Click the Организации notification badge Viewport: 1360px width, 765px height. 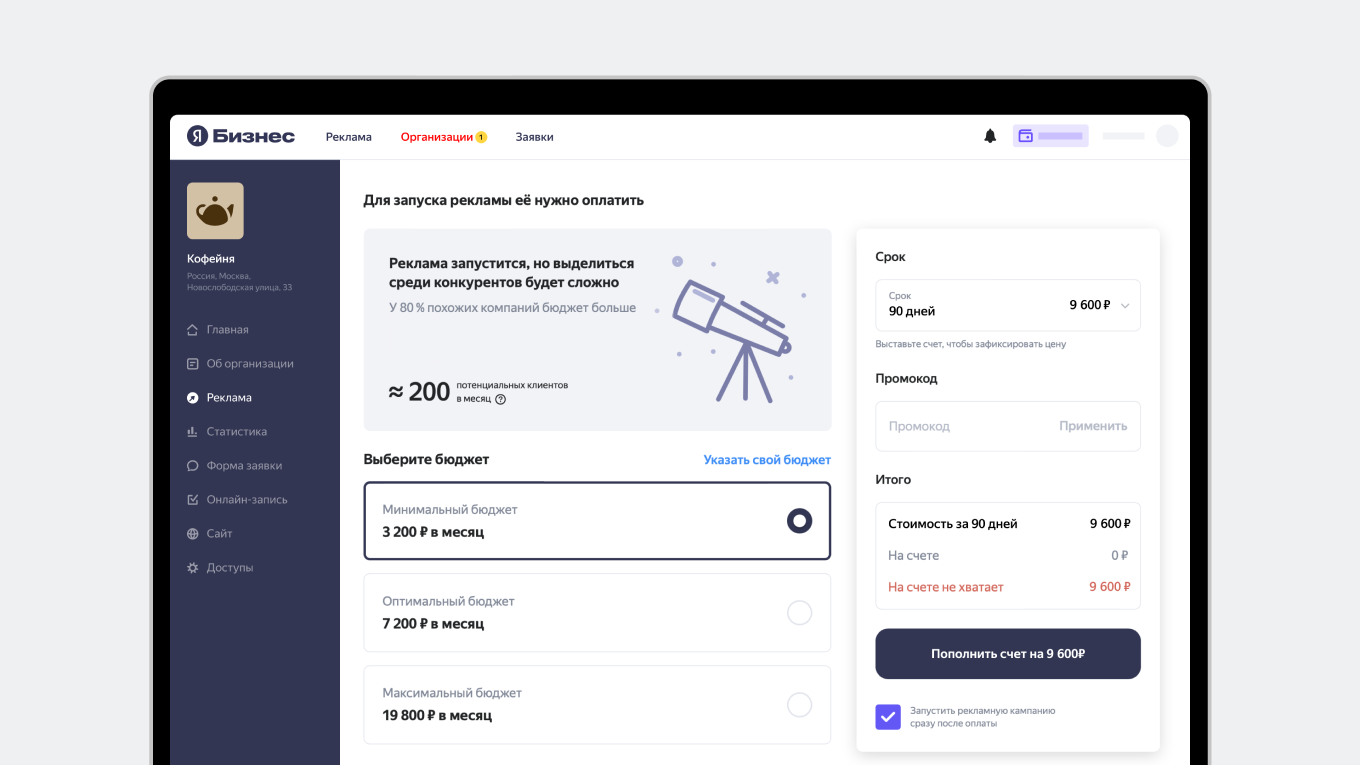[x=481, y=137]
